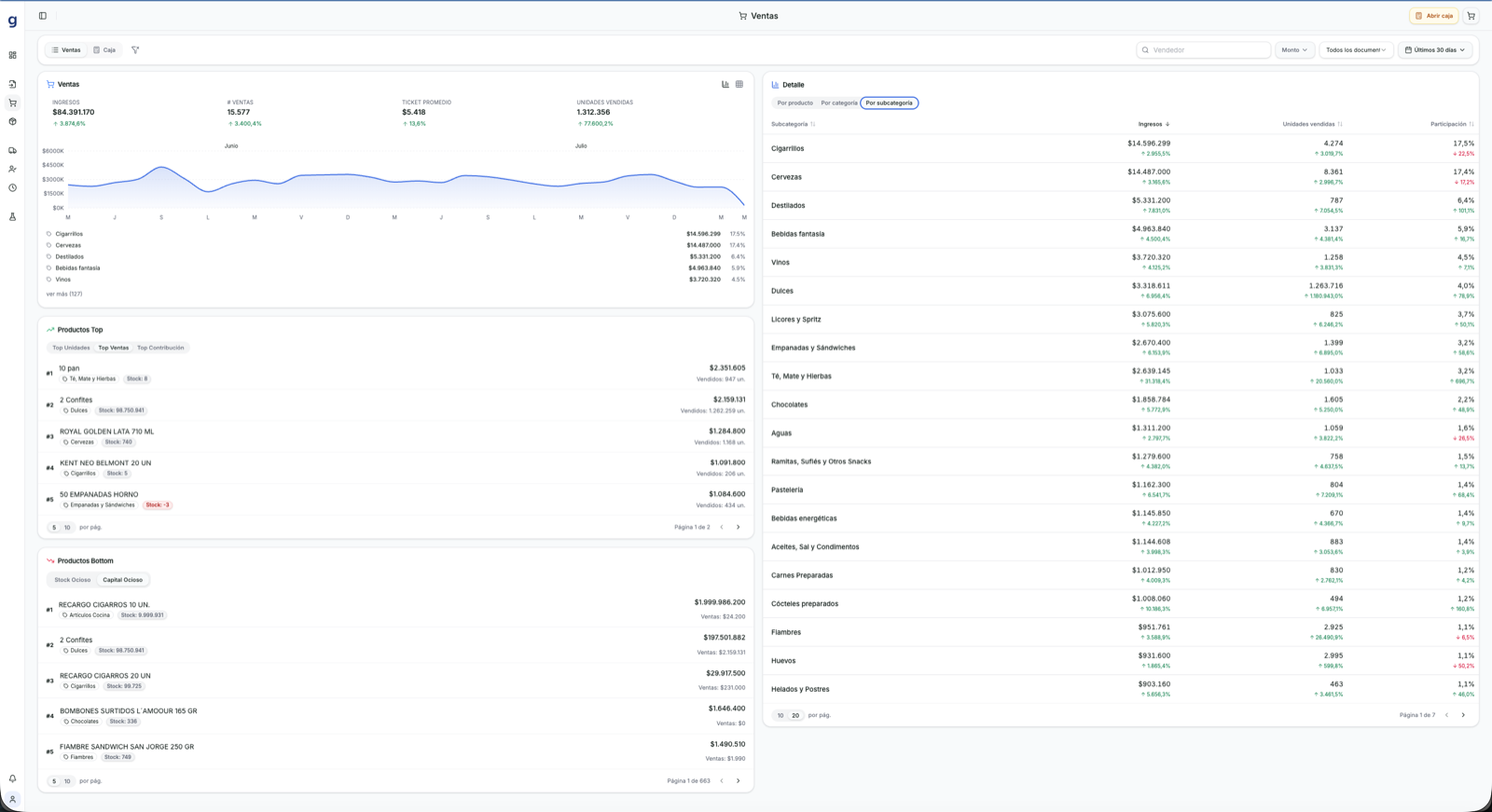1492x812 pixels.
Task: Select Top Unidades in Productos Top
Action: pos(71,348)
